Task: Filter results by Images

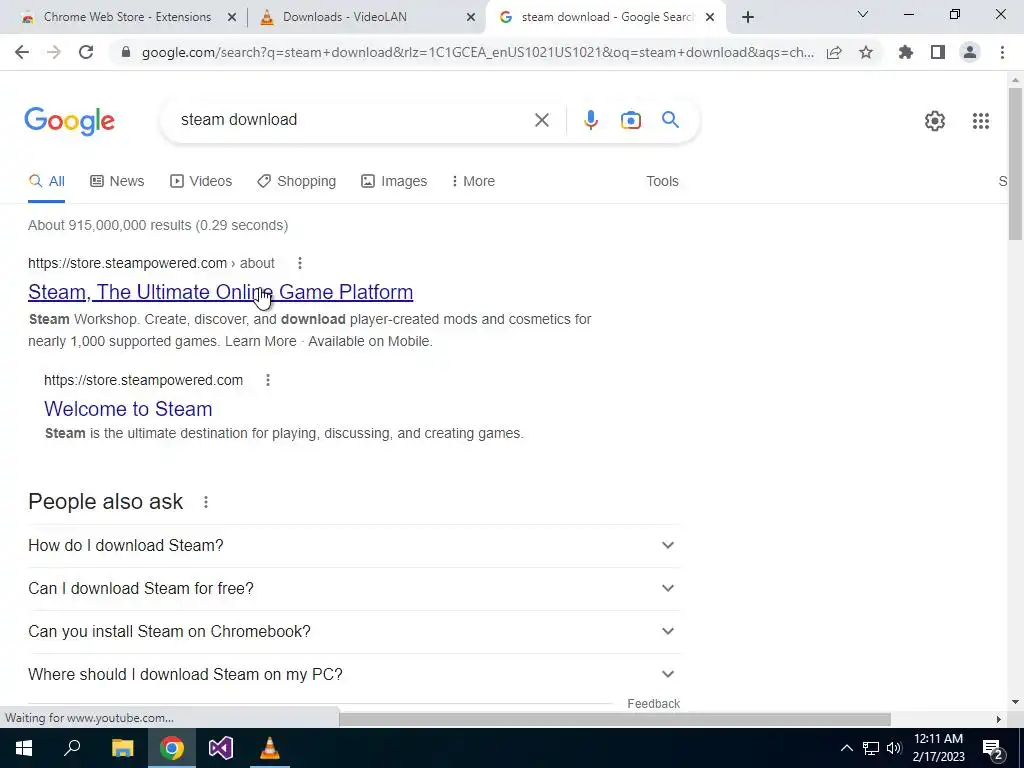Action: 394,182
